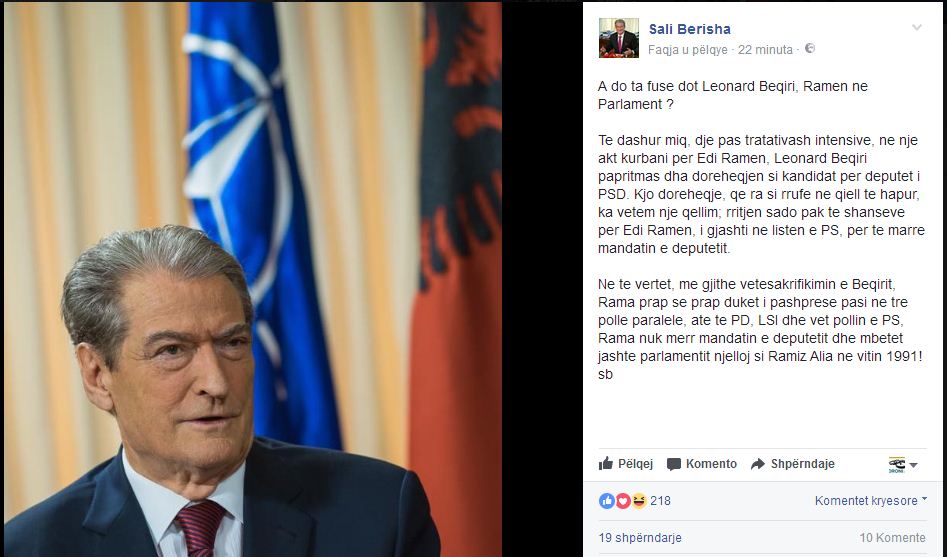Open the post options chevron menu
The image size is (947, 557).
916,27
